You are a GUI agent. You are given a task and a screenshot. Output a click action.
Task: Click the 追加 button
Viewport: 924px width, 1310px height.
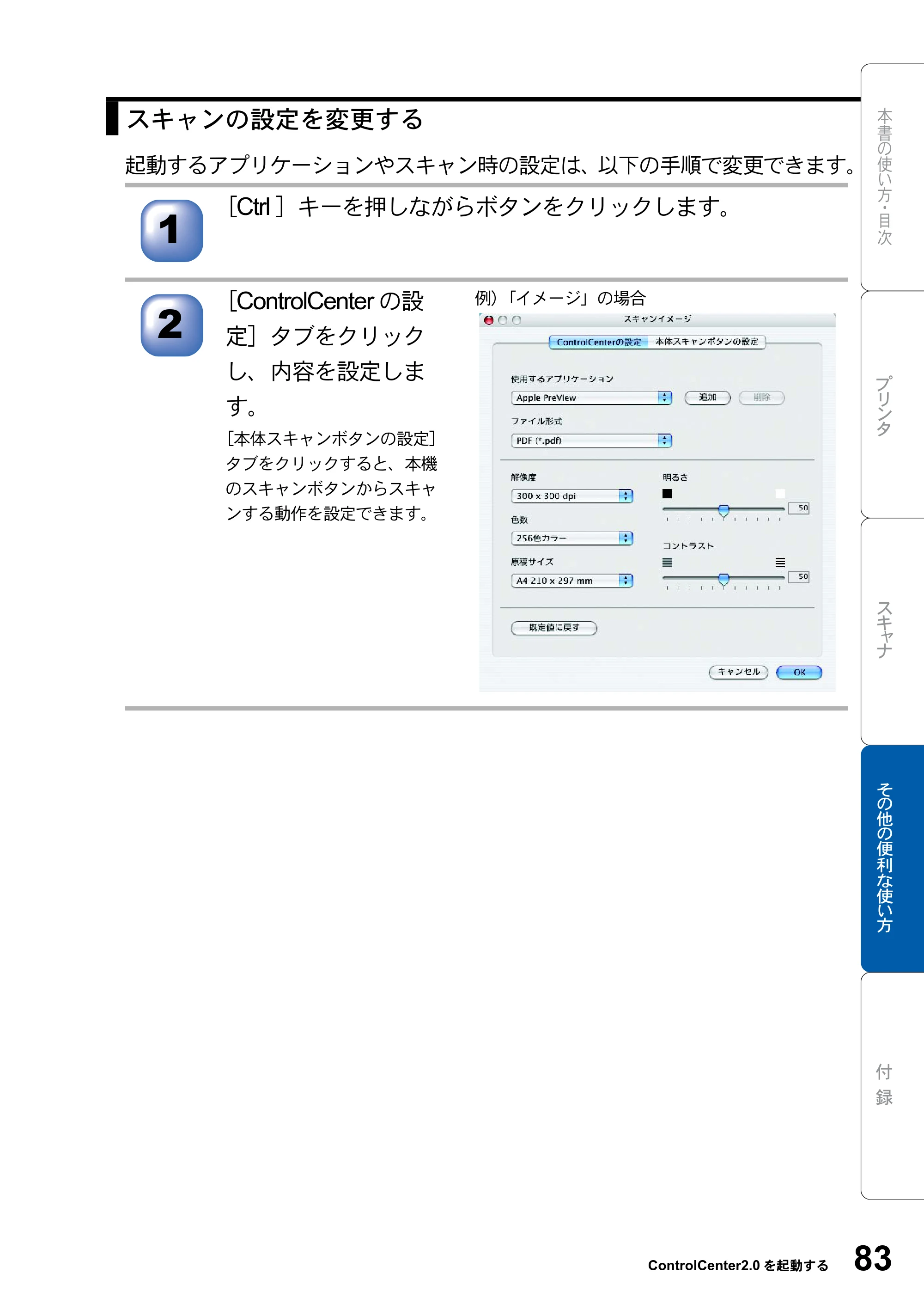[707, 397]
